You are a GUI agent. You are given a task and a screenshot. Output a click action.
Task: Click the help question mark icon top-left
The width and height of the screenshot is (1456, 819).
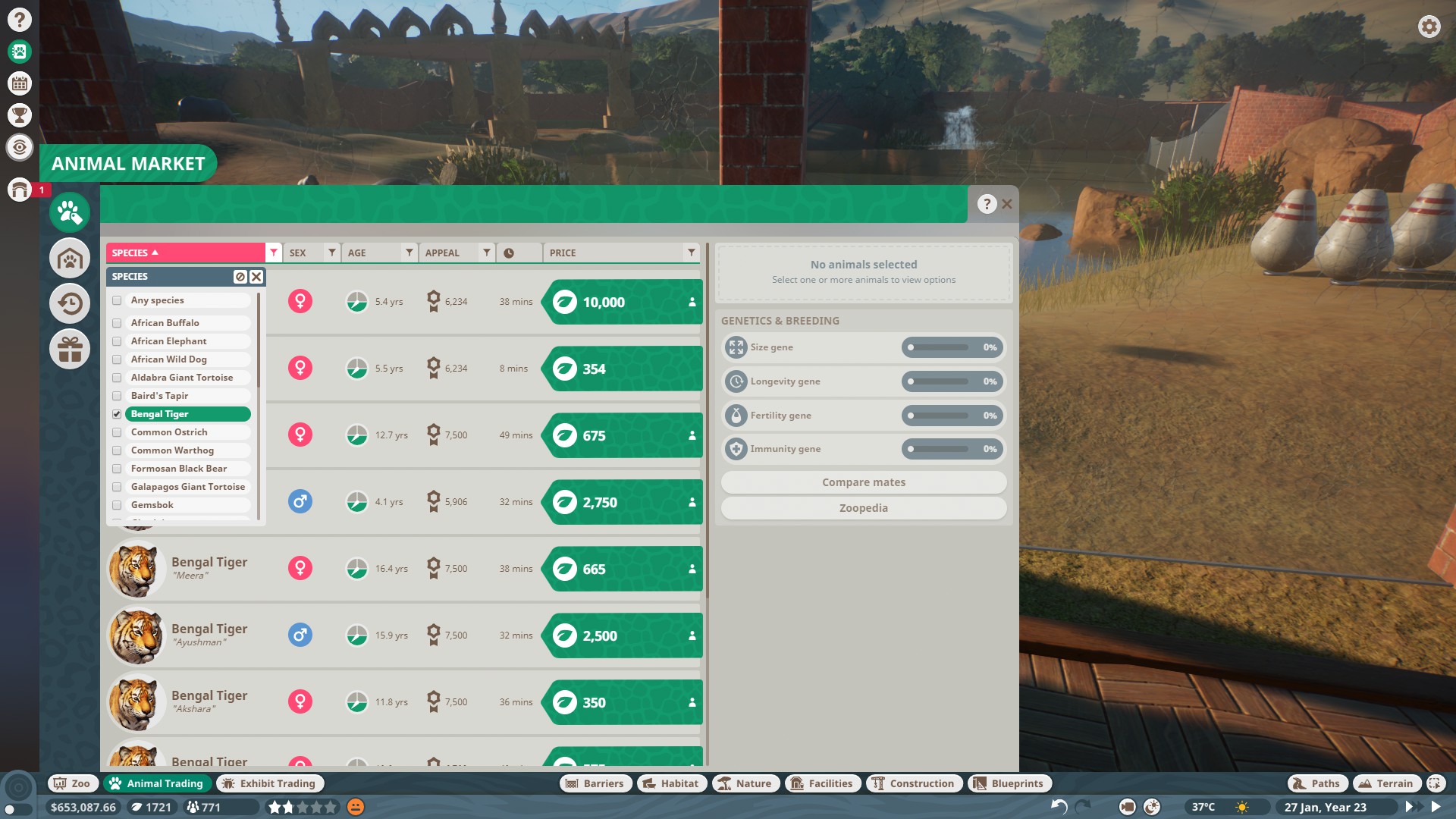pos(20,20)
